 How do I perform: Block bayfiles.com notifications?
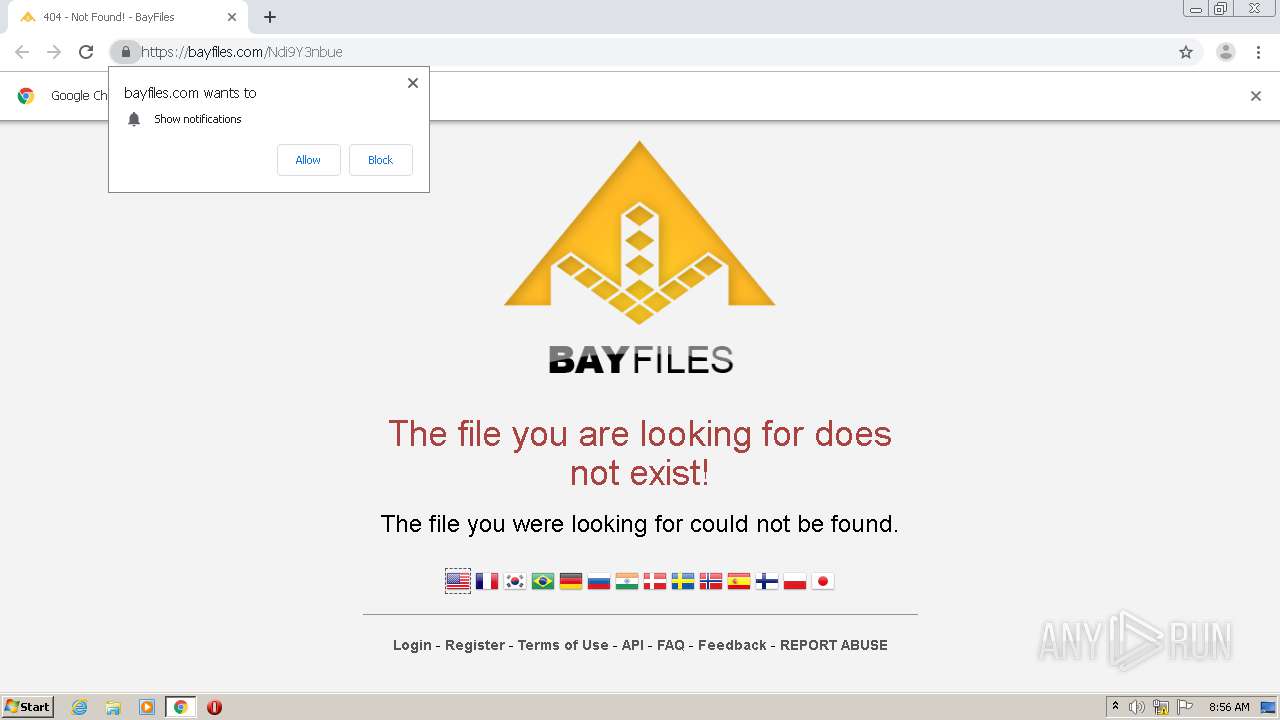(381, 160)
